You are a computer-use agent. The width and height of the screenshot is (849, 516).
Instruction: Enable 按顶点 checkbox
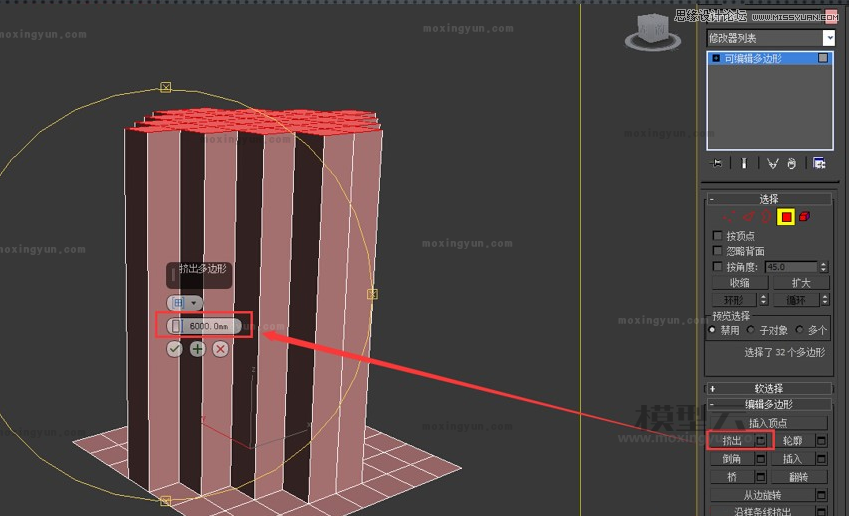coord(717,236)
